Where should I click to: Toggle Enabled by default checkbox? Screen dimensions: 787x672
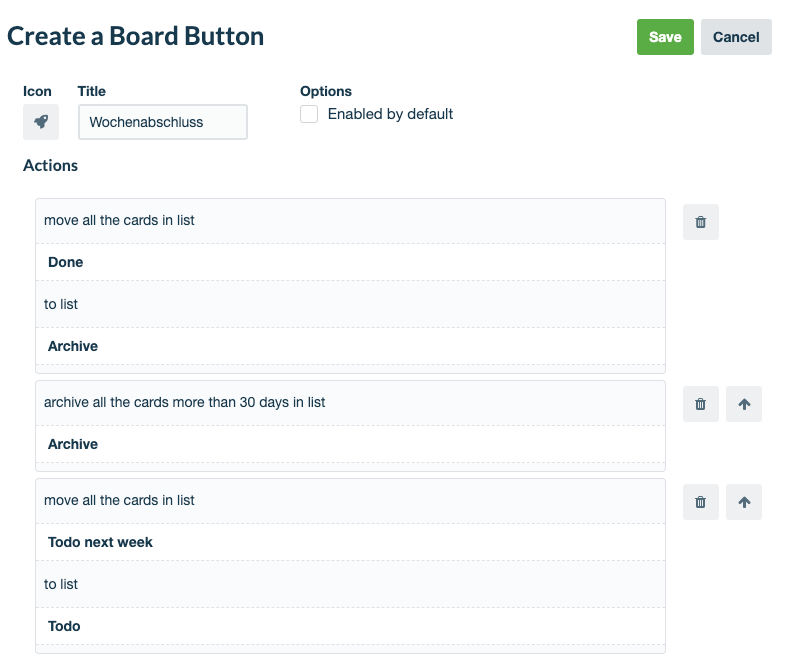pyautogui.click(x=309, y=114)
